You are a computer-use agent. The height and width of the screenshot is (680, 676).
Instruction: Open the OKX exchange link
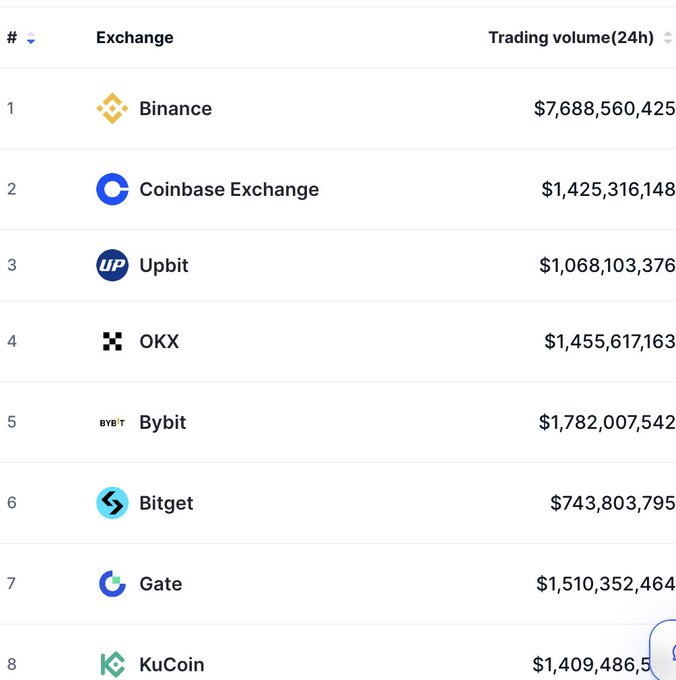[159, 342]
